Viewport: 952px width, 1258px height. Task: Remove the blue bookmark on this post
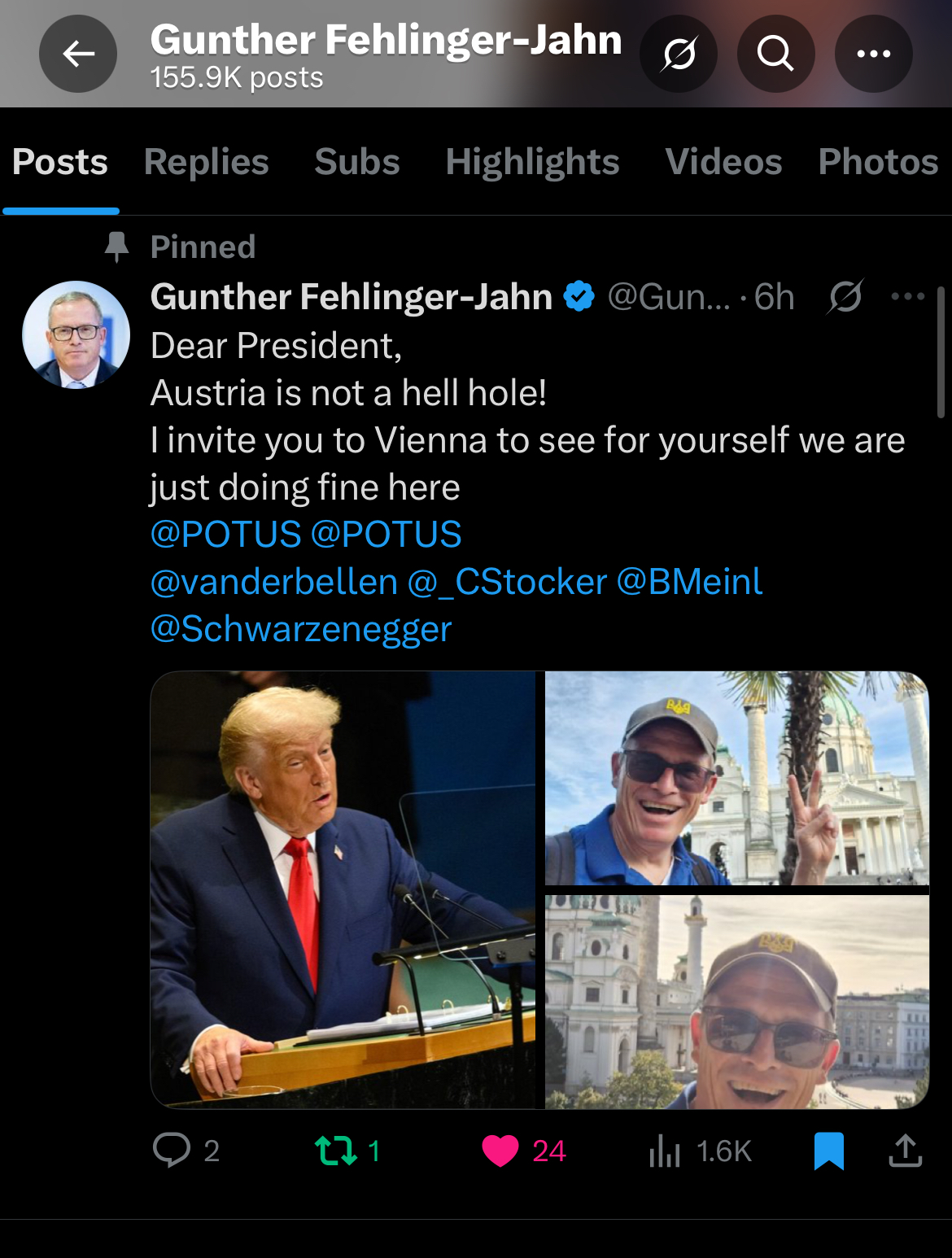click(829, 1151)
